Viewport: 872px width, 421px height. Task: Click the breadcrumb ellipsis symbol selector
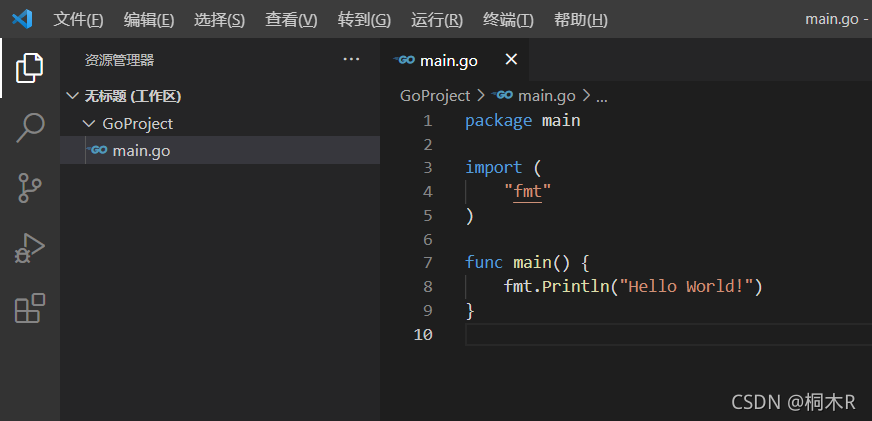click(x=602, y=97)
